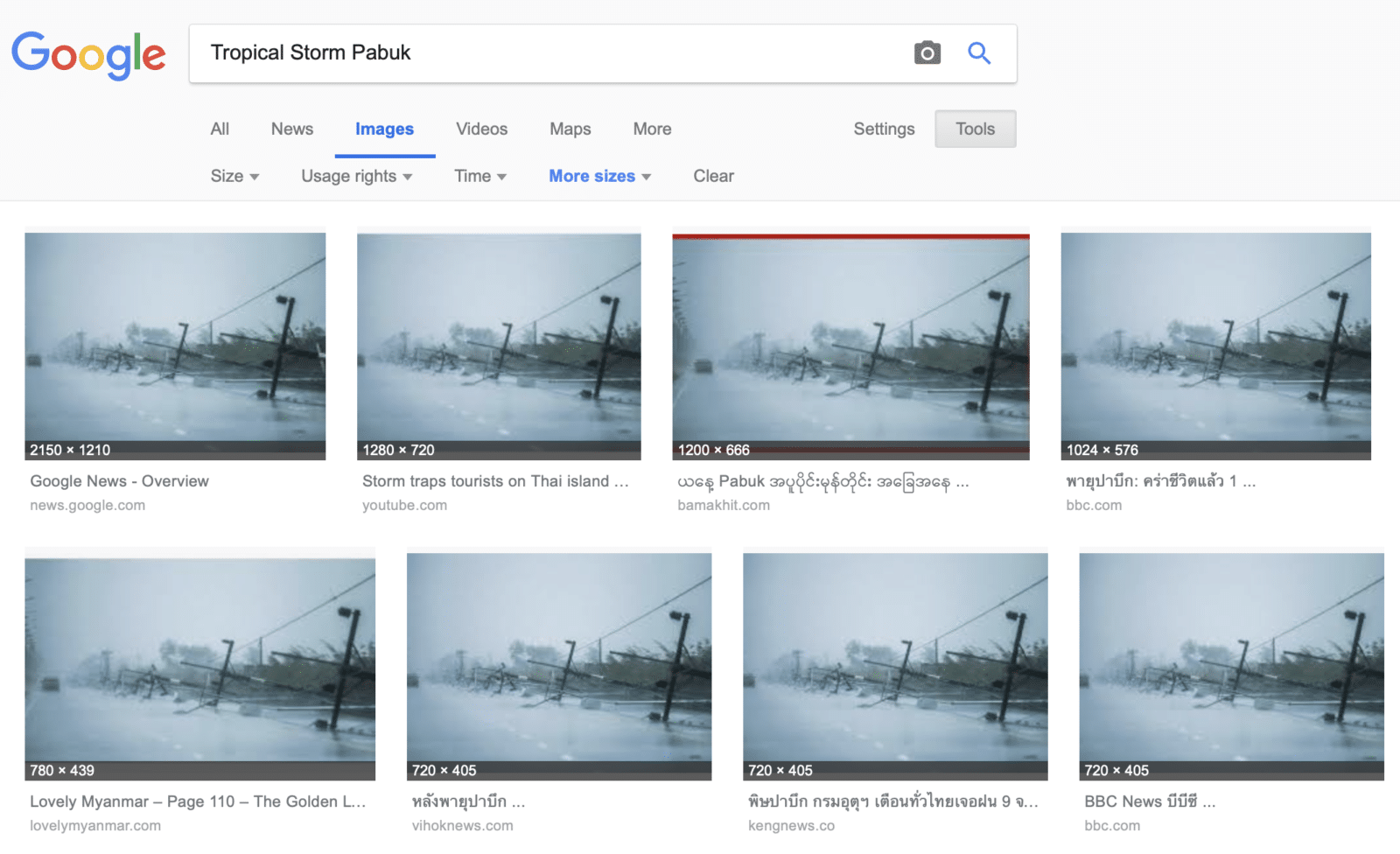
Task: Click the search by image camera icon
Action: 927,53
